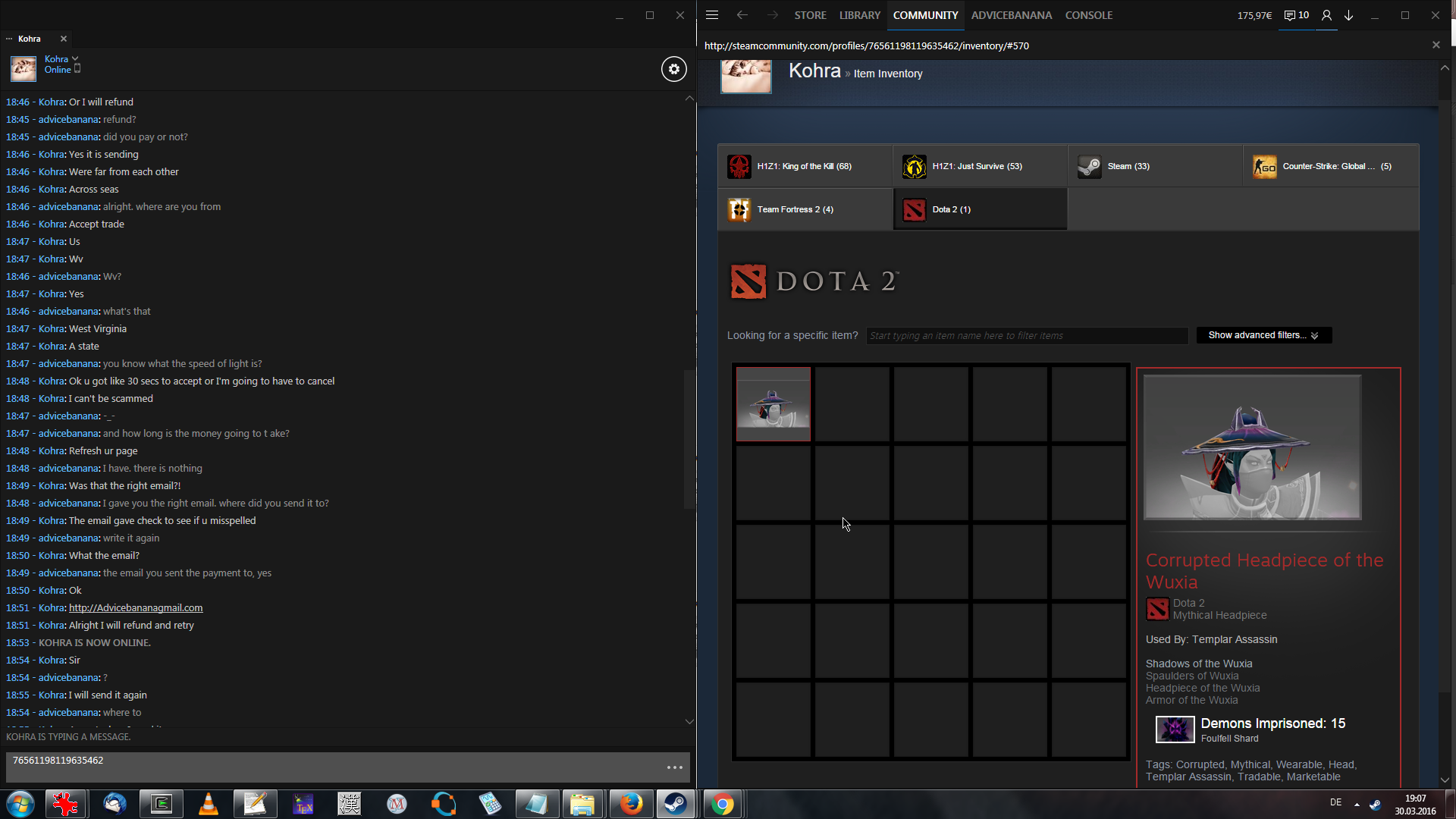1456x819 pixels.
Task: Open the COMMUNITY menu
Action: 925,15
